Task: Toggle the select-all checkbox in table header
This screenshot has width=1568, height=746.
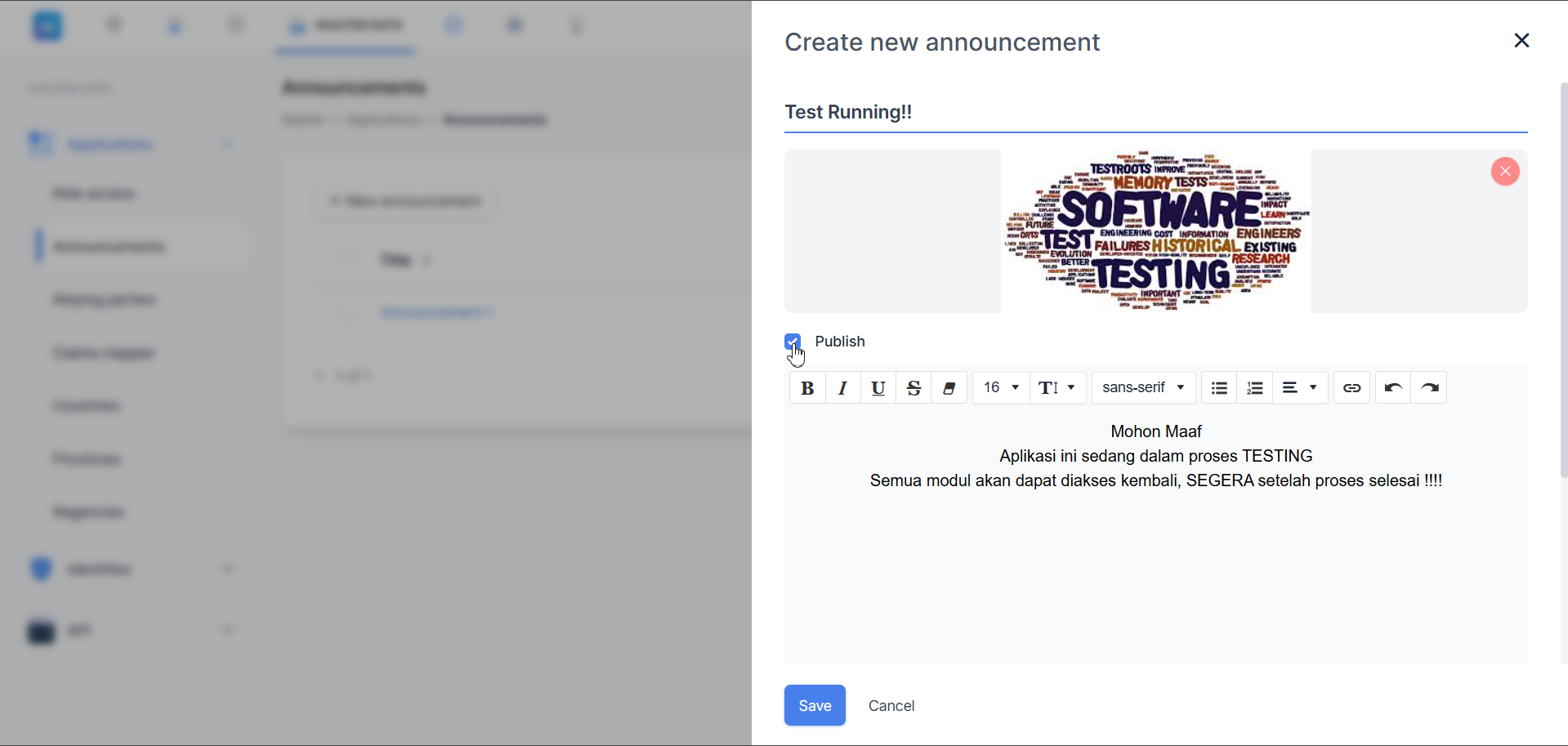Action: (x=347, y=260)
